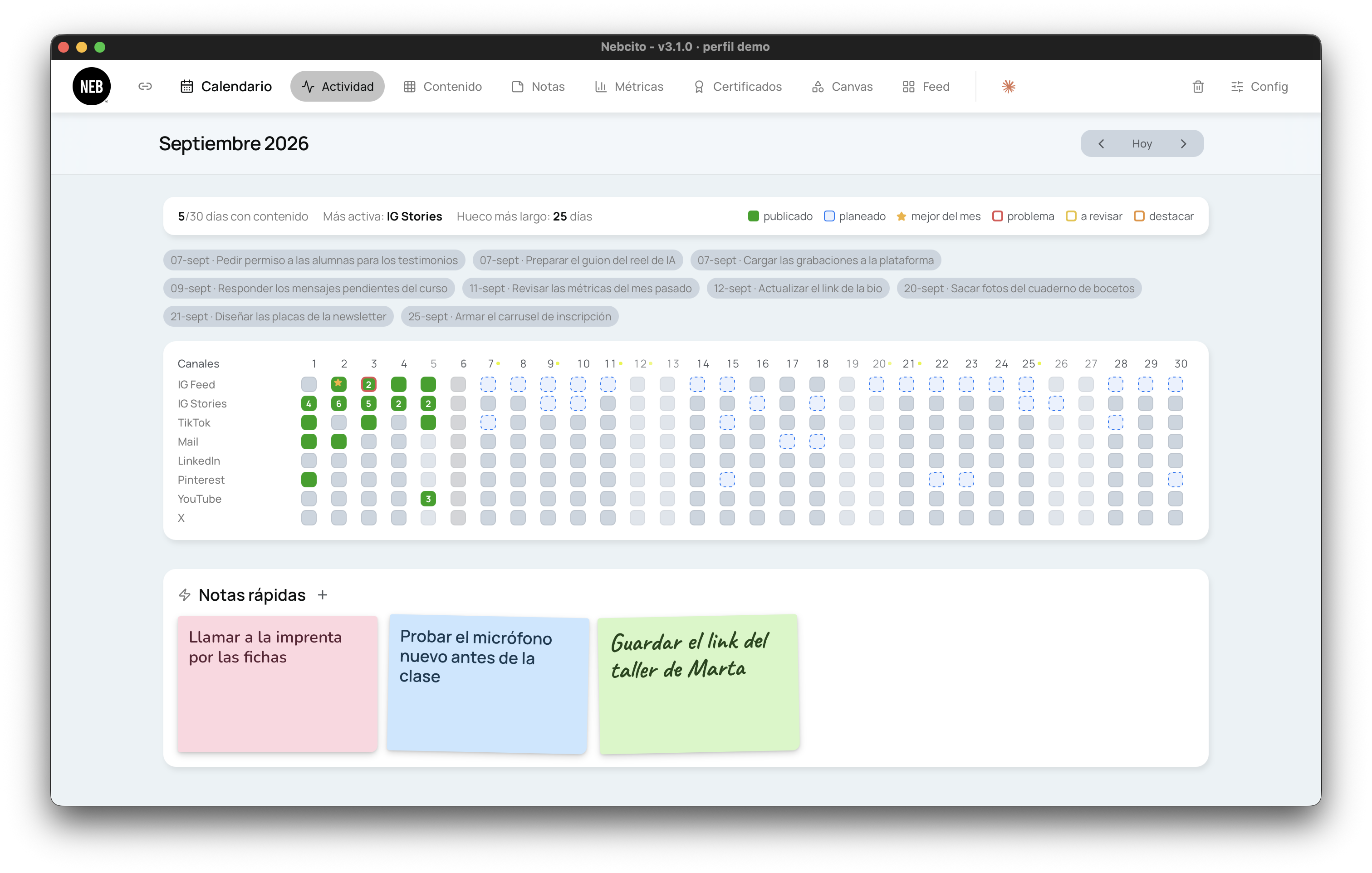Click the NEB logo icon
This screenshot has width=1372, height=873.
(x=91, y=86)
